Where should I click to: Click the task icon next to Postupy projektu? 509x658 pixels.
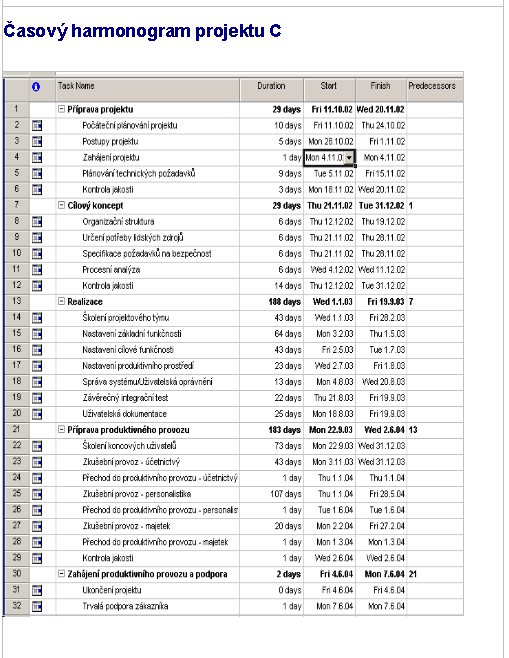point(37,141)
